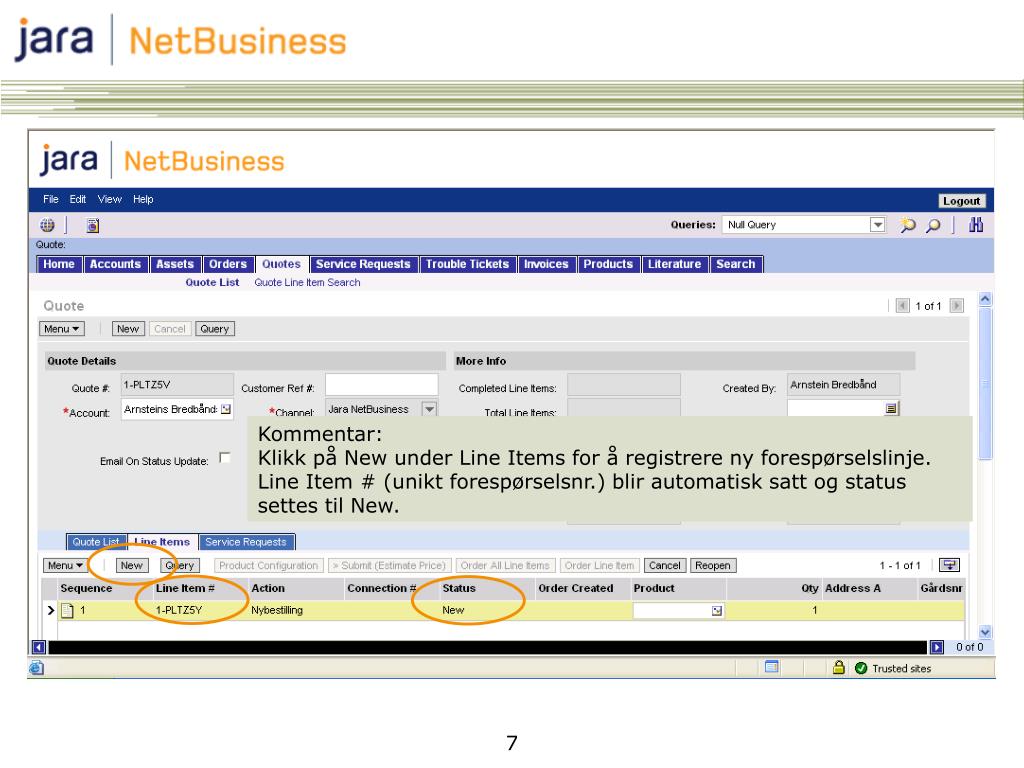The image size is (1024, 768).
Task: Click Submit (Estimate Price) button
Action: [389, 566]
